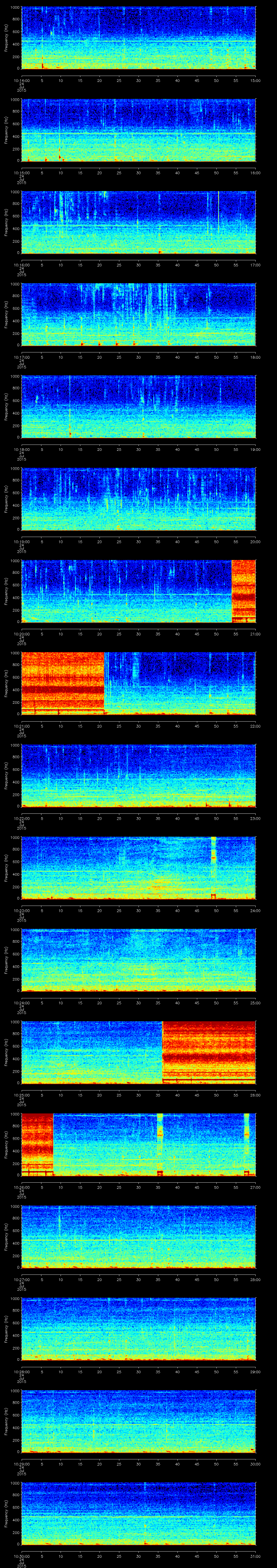
Task: Select the "31:00" end time label
Action: (255, 1556)
